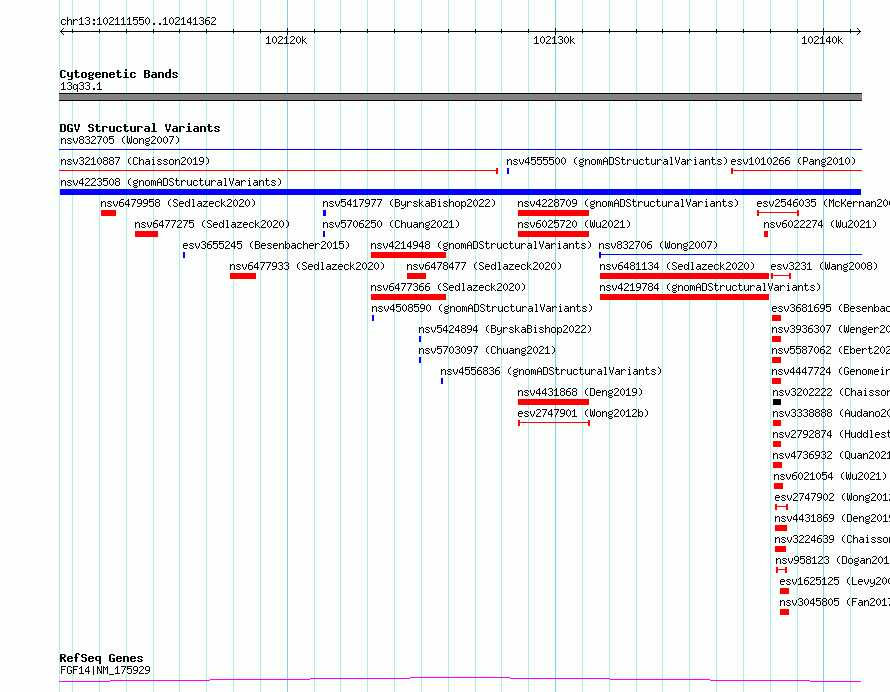890x692 pixels.
Task: Open the esv2747901 (Wong2012b) label
Action: (x=583, y=413)
